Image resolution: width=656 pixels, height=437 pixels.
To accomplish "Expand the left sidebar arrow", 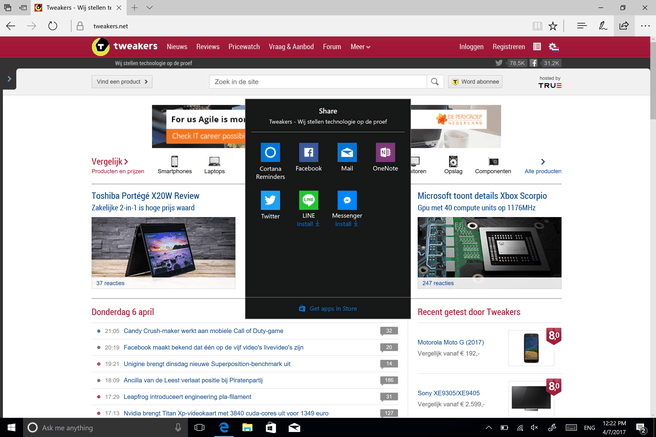I will point(9,79).
